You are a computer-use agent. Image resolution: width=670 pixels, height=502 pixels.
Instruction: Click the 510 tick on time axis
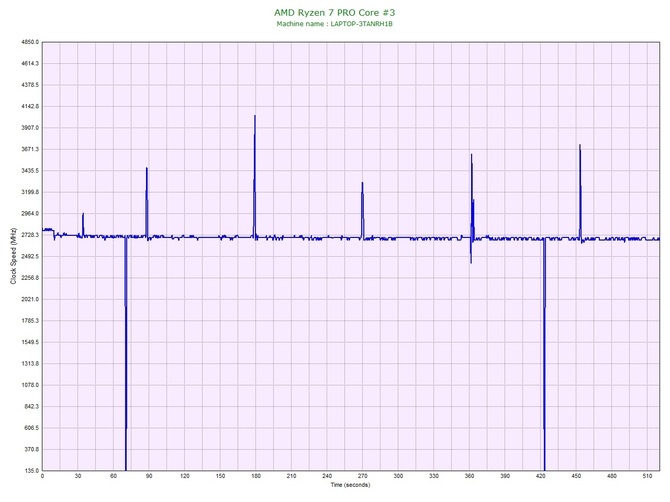coord(647,476)
